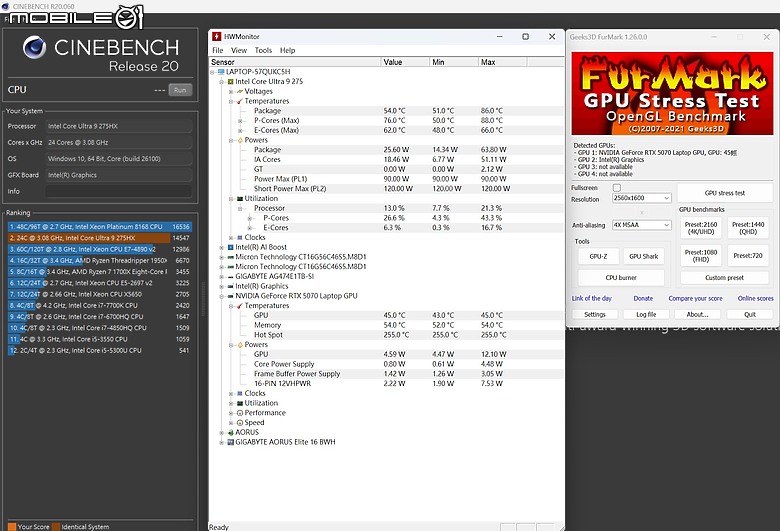Open GPU-Z from FurMark tools

598,256
